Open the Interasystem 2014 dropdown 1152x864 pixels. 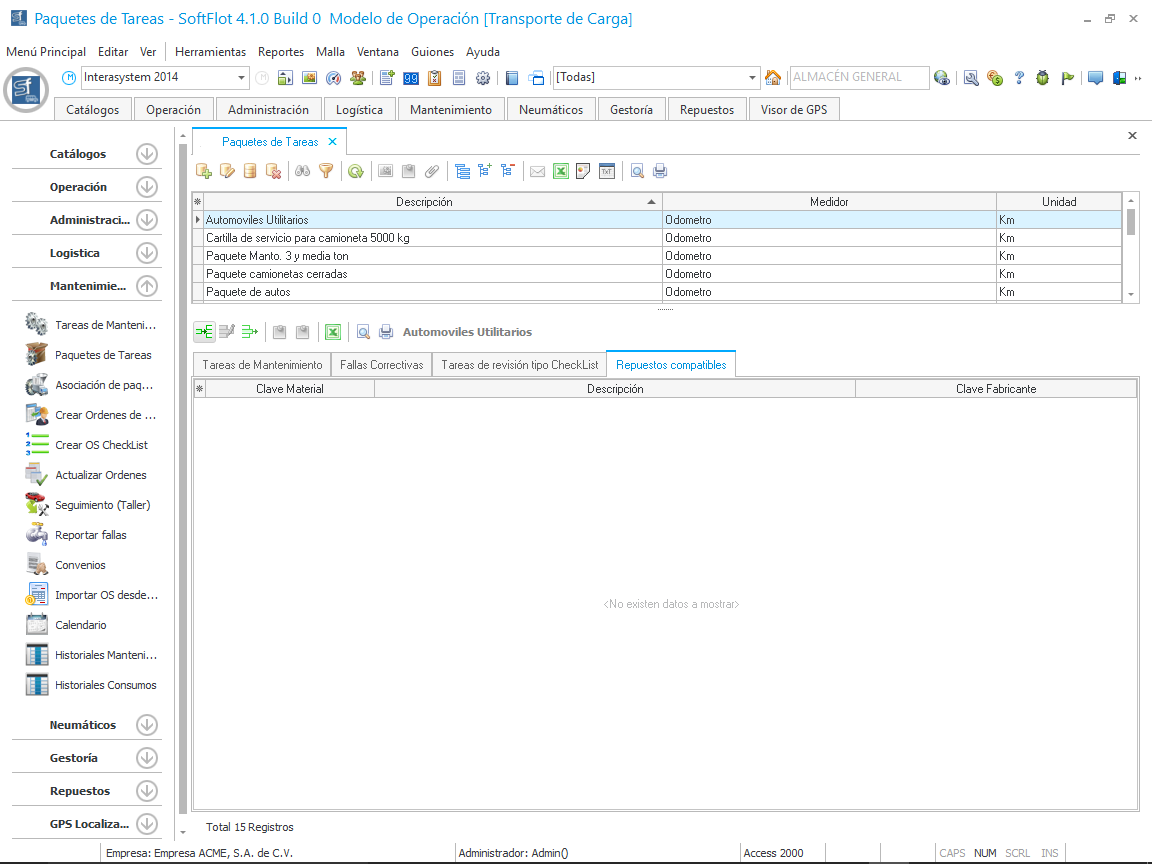click(x=242, y=78)
